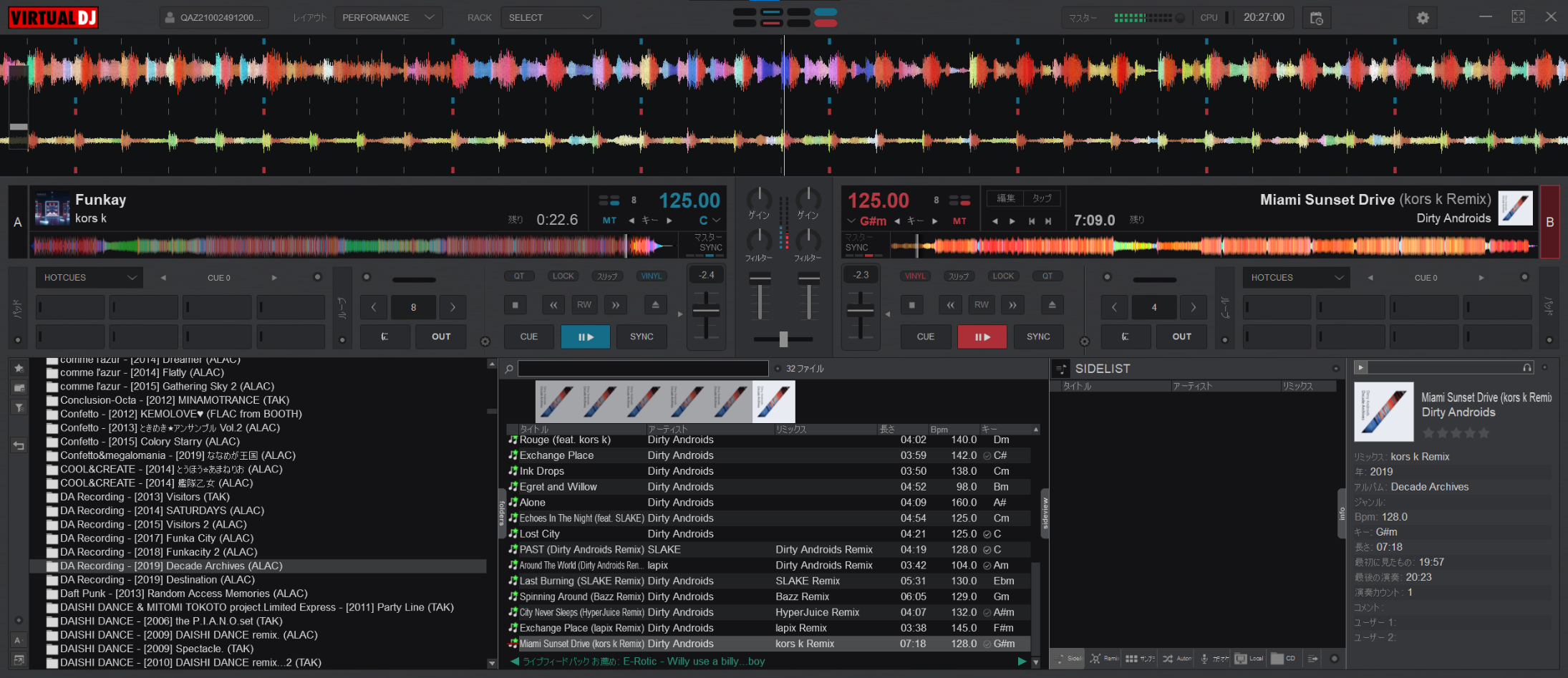The width and height of the screenshot is (1568, 678).
Task: Stop deck A playback with the stop button
Action: coord(516,305)
